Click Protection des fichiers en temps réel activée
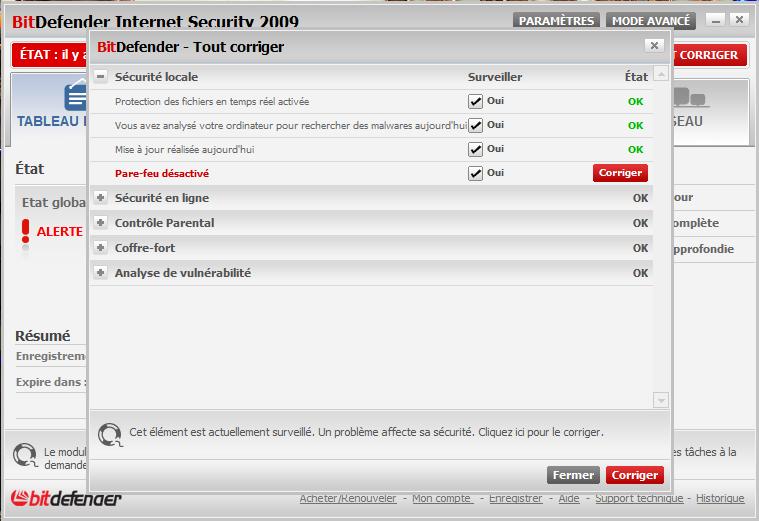This screenshot has width=759, height=521. tap(212, 102)
